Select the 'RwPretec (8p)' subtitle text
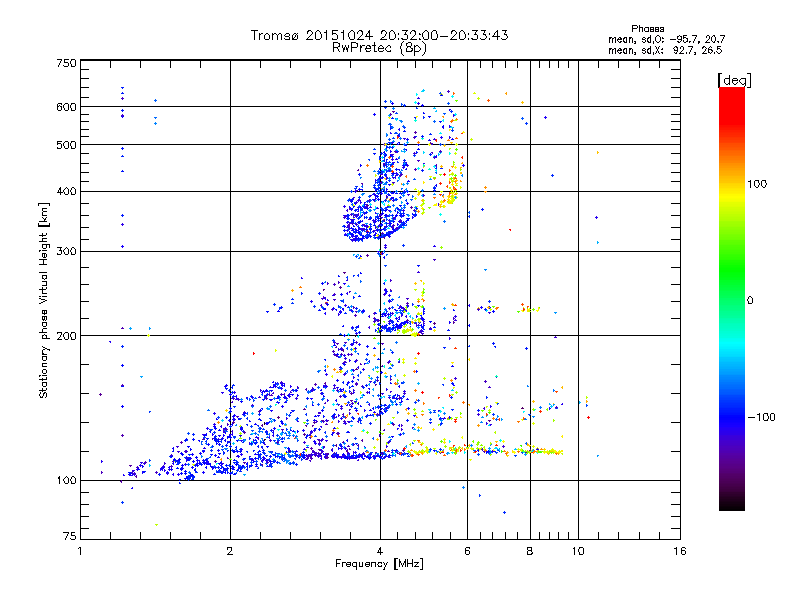 pyautogui.click(x=379, y=48)
